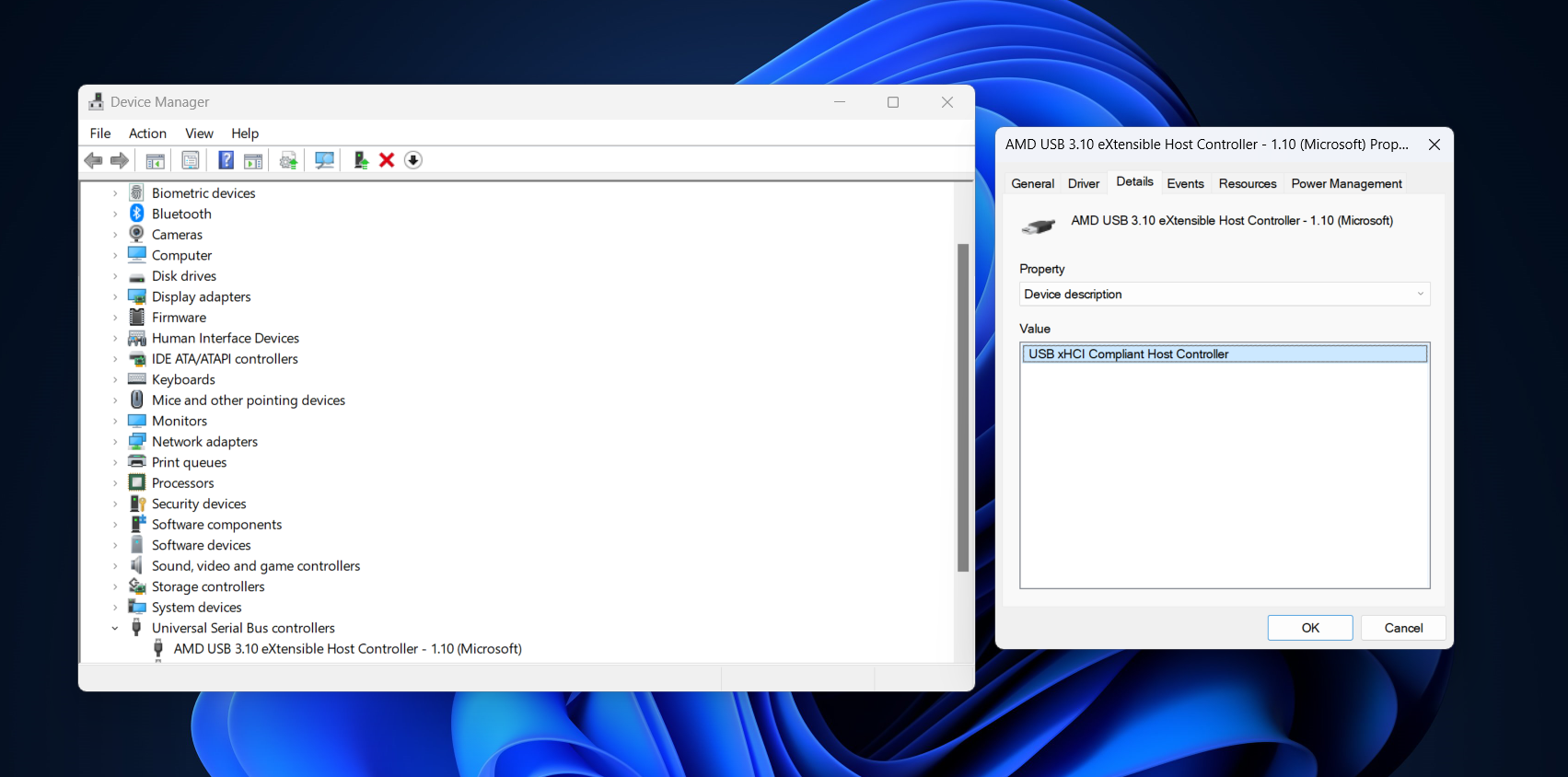Expand the Bluetooth tree node
The image size is (1568, 777).
pyautogui.click(x=115, y=214)
